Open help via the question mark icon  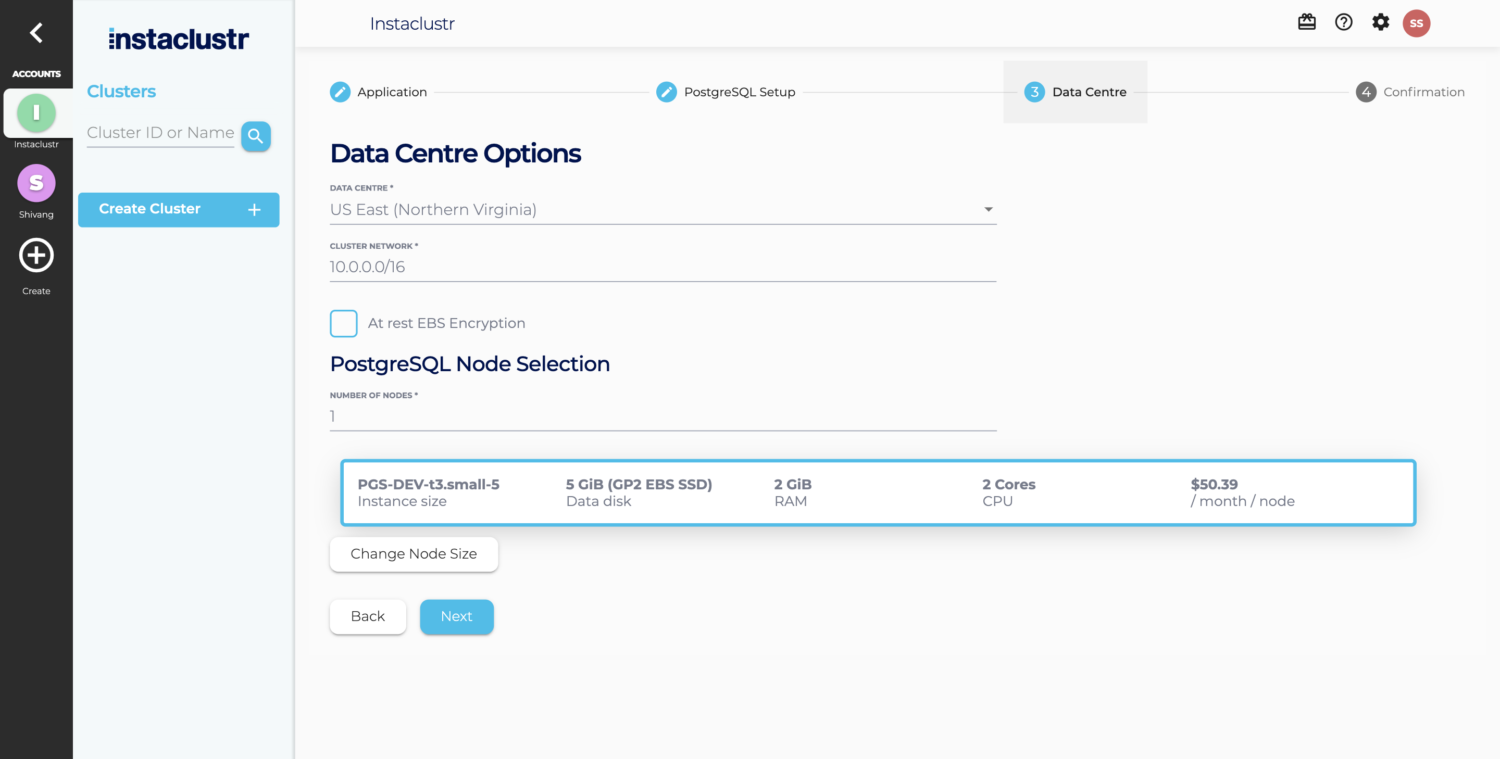1343,21
